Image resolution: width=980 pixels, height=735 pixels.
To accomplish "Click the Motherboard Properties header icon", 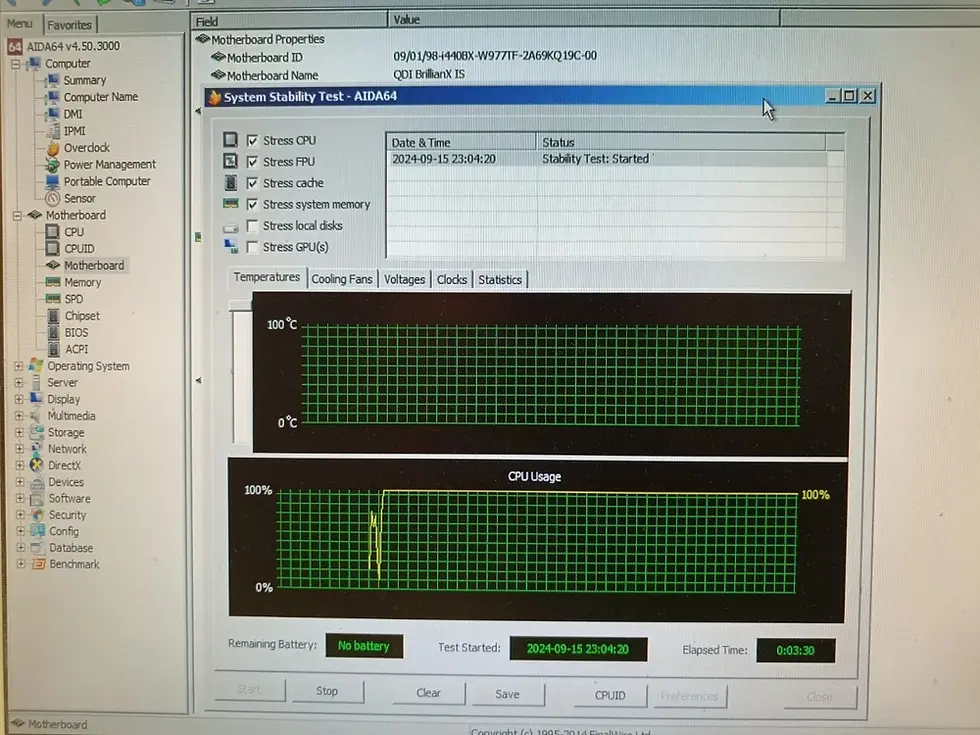I will pos(202,39).
